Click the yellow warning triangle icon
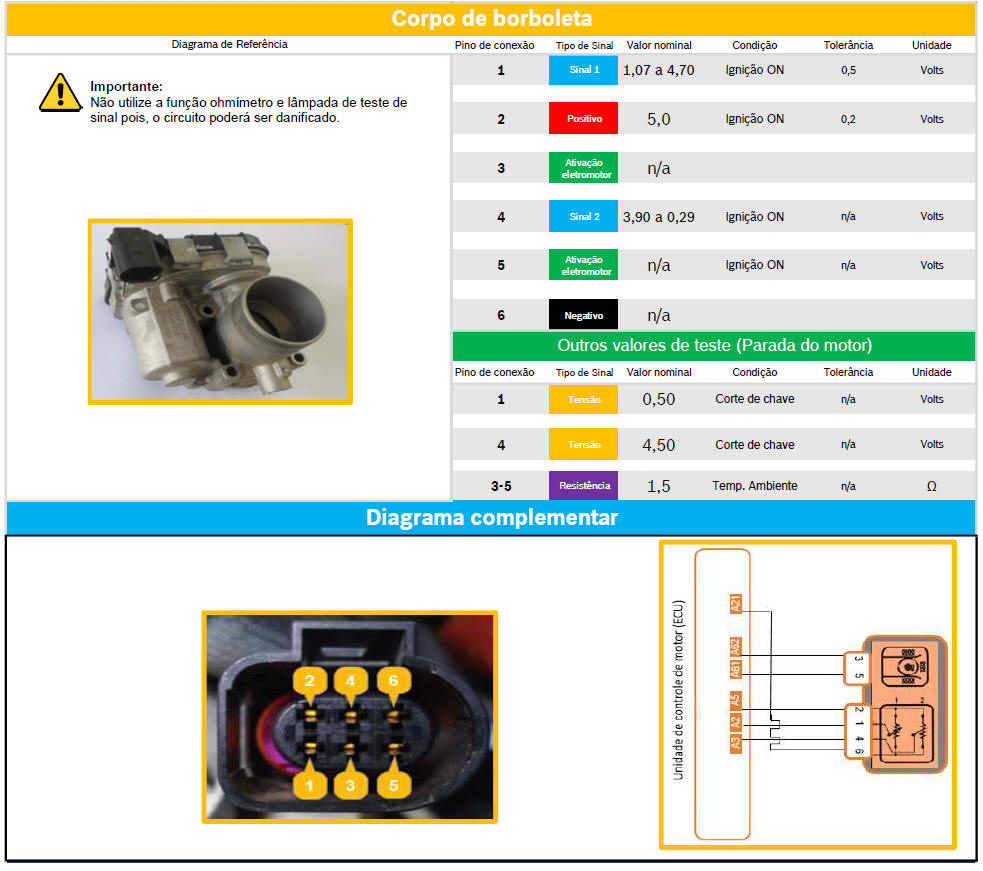The height and width of the screenshot is (871, 983). pos(60,92)
